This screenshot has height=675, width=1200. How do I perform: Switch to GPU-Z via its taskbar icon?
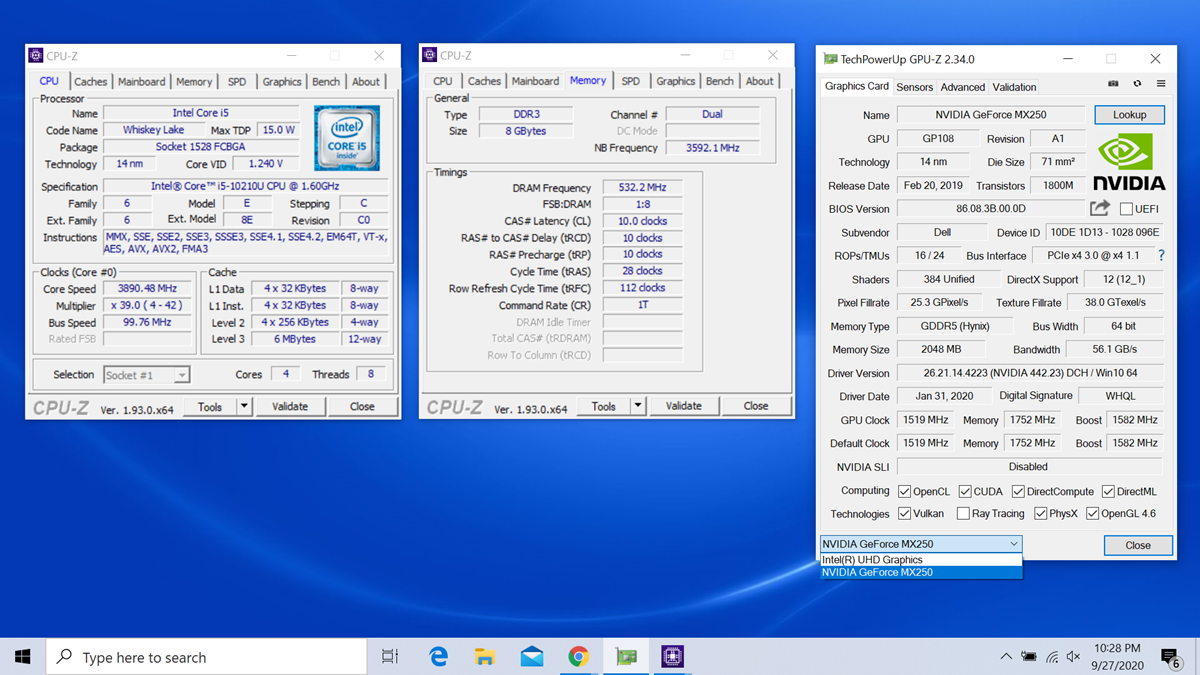626,657
